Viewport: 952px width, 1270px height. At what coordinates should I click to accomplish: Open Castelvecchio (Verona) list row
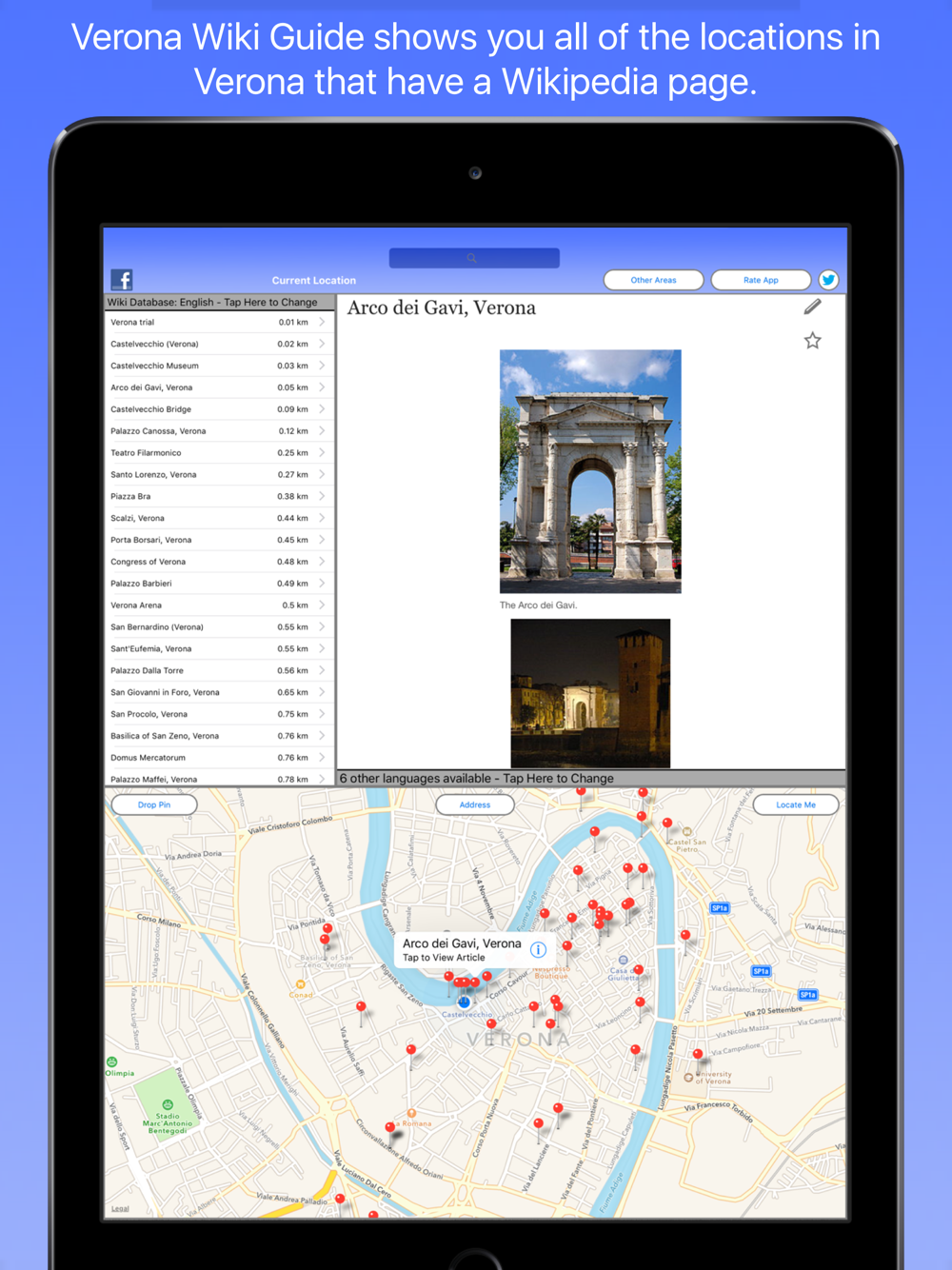click(x=219, y=344)
